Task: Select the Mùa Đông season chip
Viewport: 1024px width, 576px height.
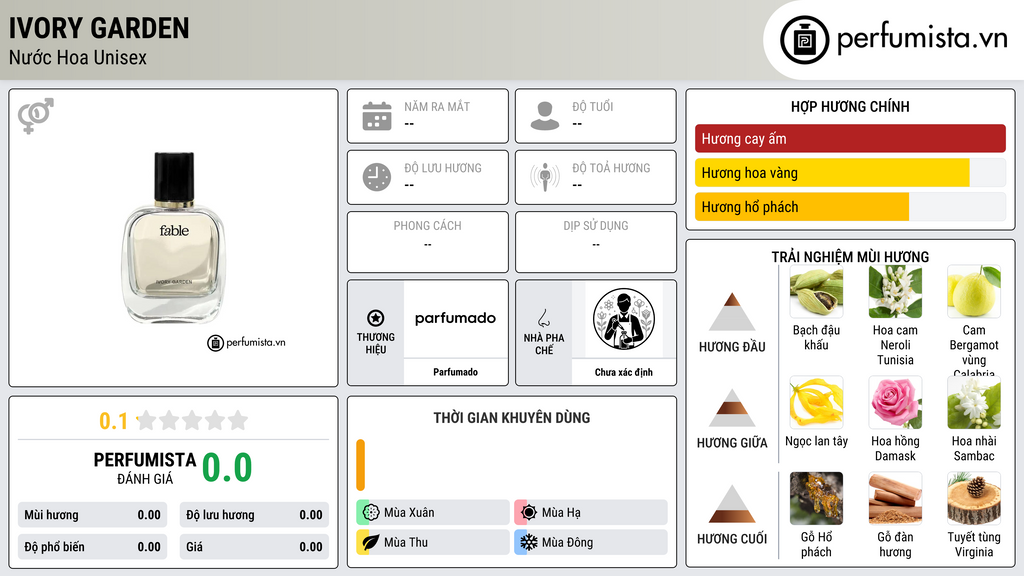Action: [x=591, y=542]
